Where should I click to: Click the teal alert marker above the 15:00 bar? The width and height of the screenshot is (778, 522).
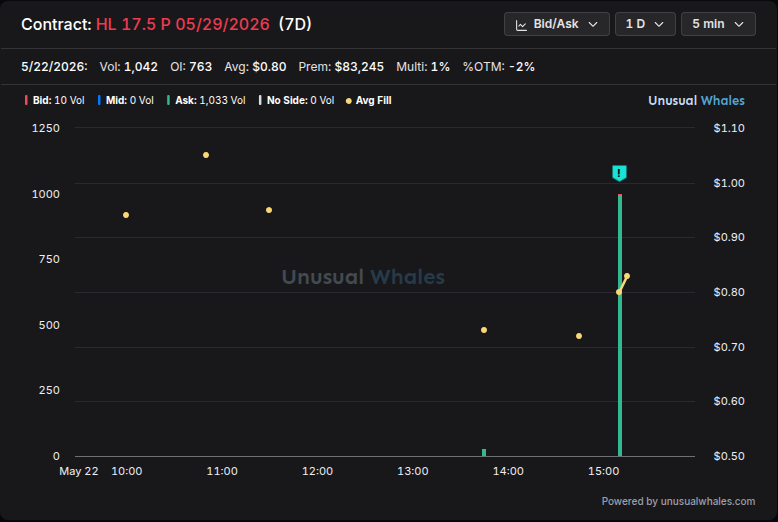coord(619,173)
